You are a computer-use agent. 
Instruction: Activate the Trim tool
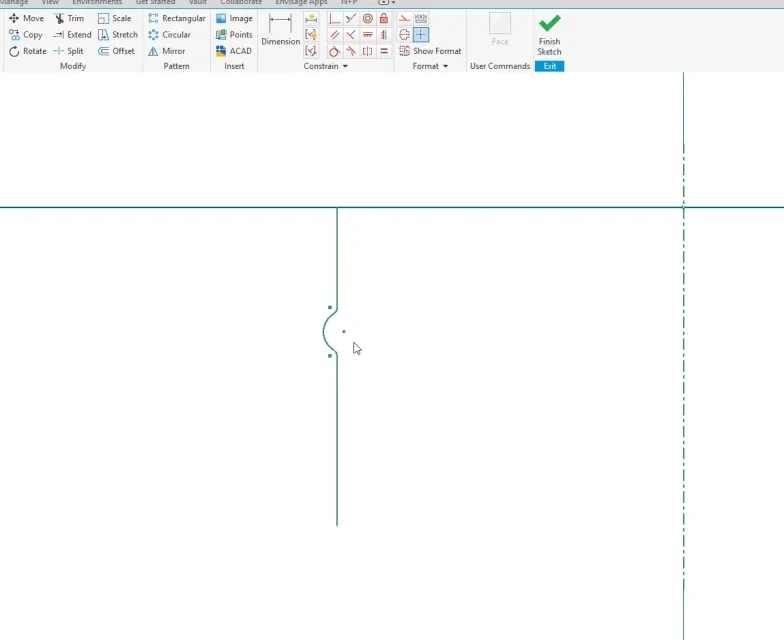point(69,18)
